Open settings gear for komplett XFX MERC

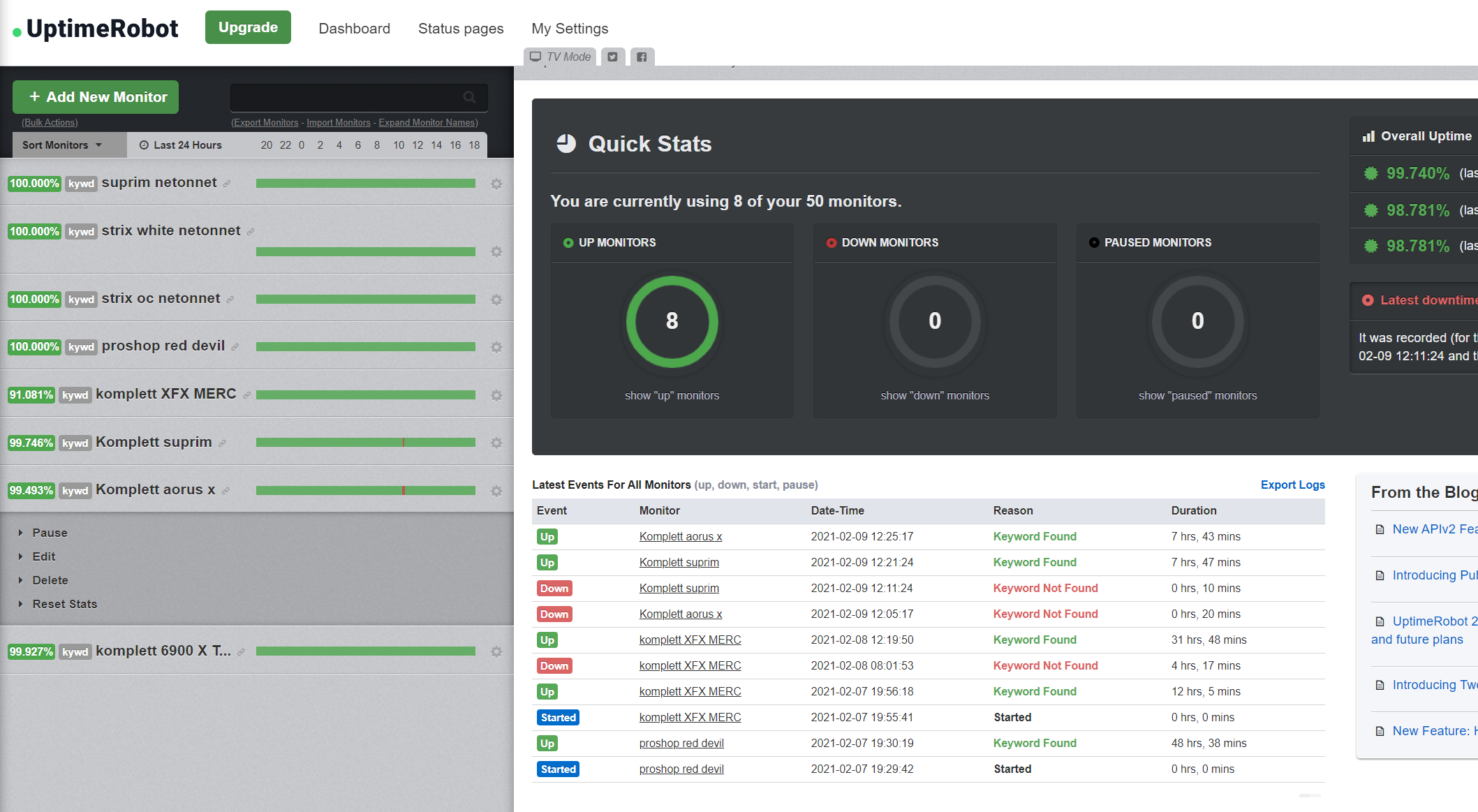tap(496, 395)
